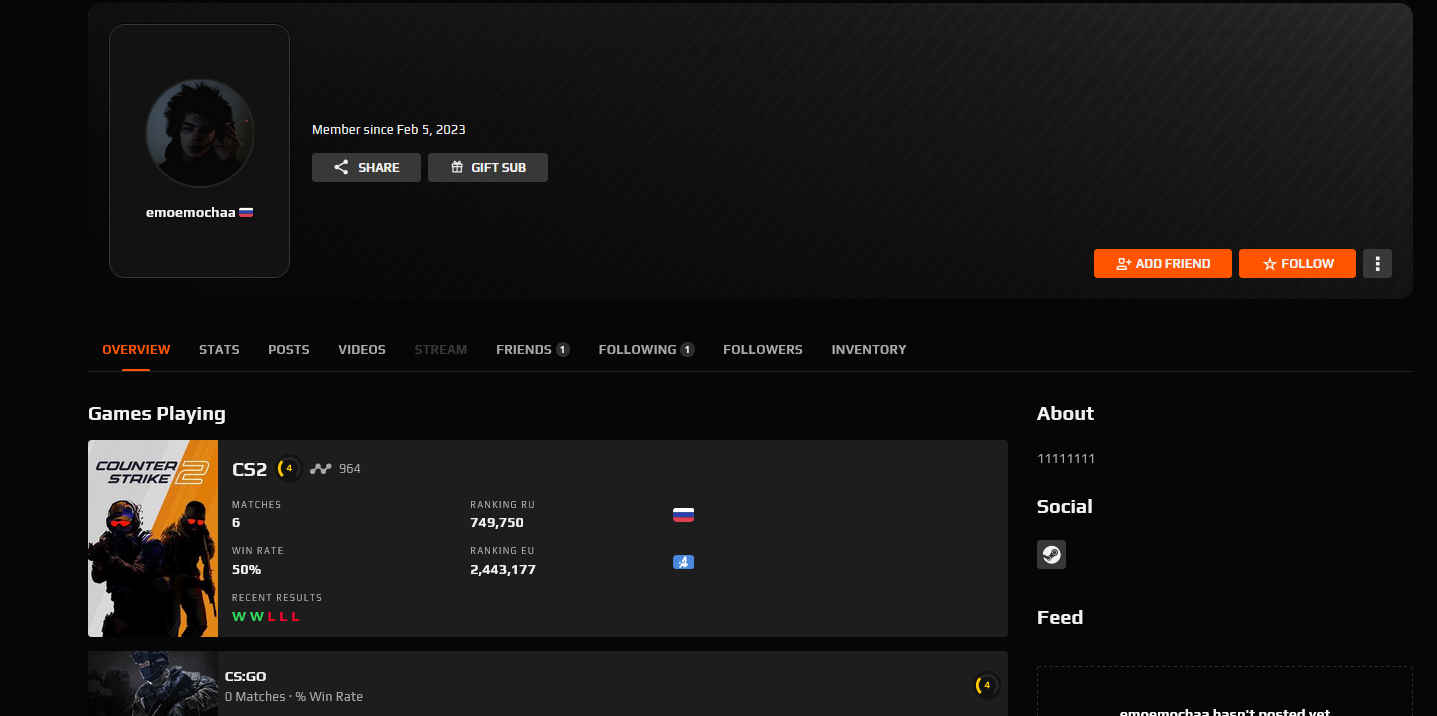
Task: Click the Feed heading
Action: [1060, 617]
